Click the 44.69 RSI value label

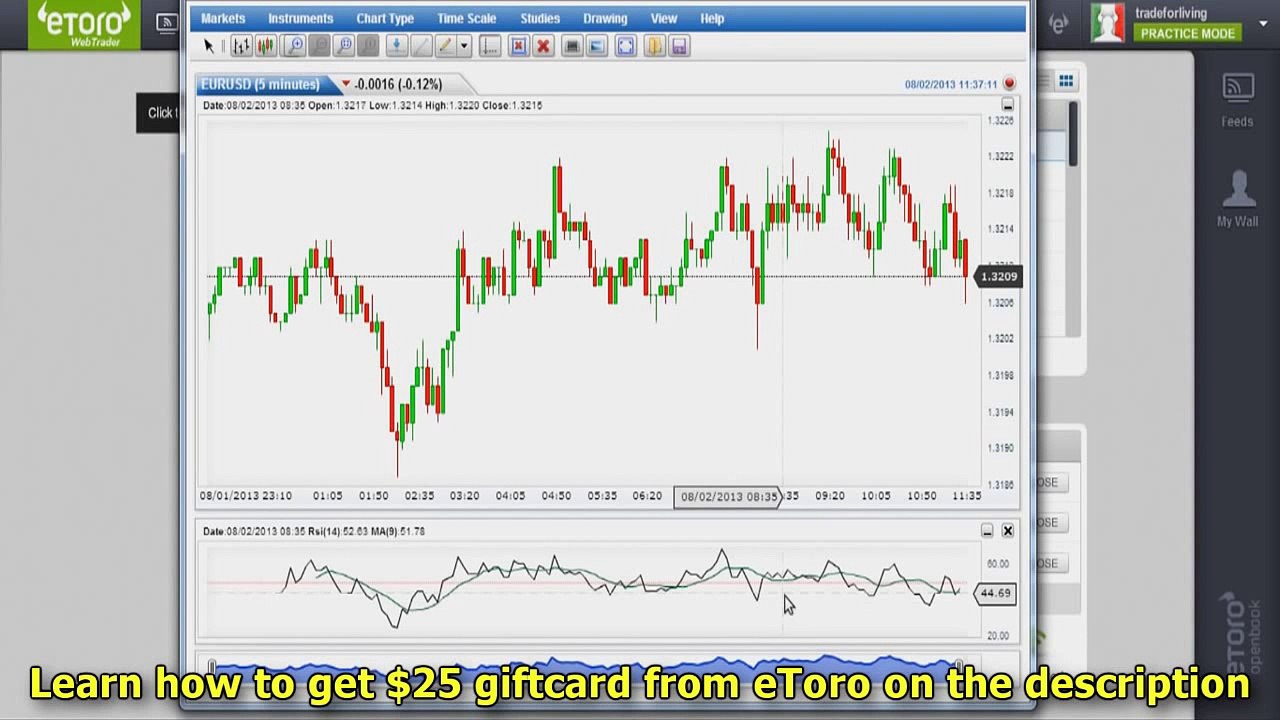pyautogui.click(x=995, y=593)
